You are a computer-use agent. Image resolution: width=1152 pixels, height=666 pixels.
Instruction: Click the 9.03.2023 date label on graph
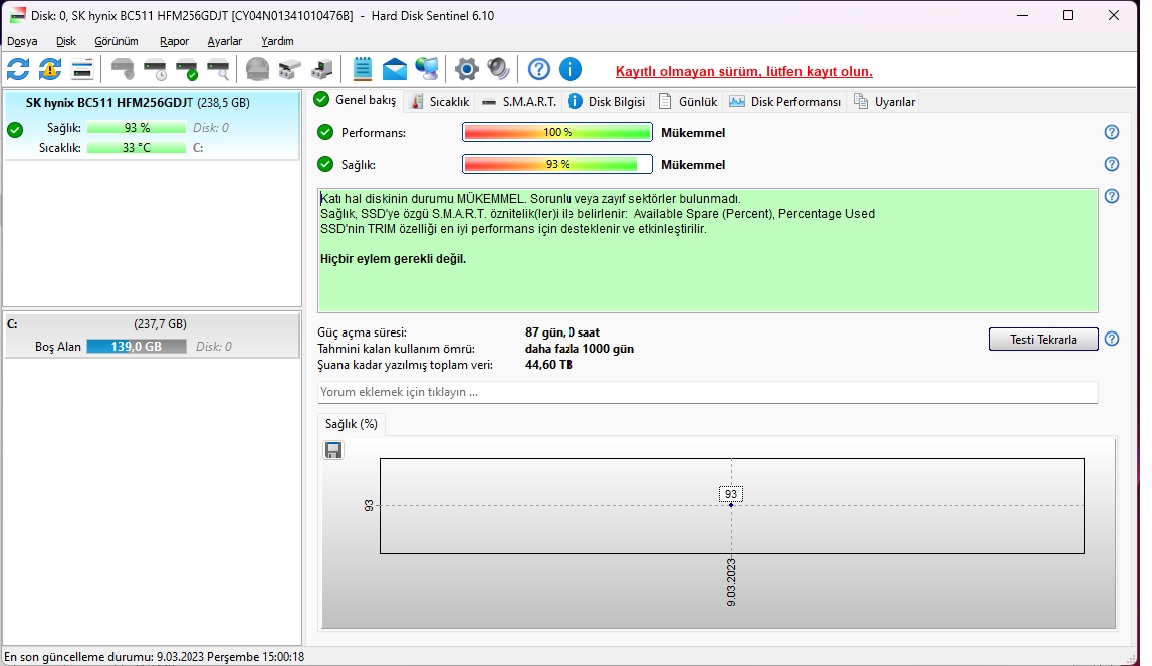tap(731, 582)
